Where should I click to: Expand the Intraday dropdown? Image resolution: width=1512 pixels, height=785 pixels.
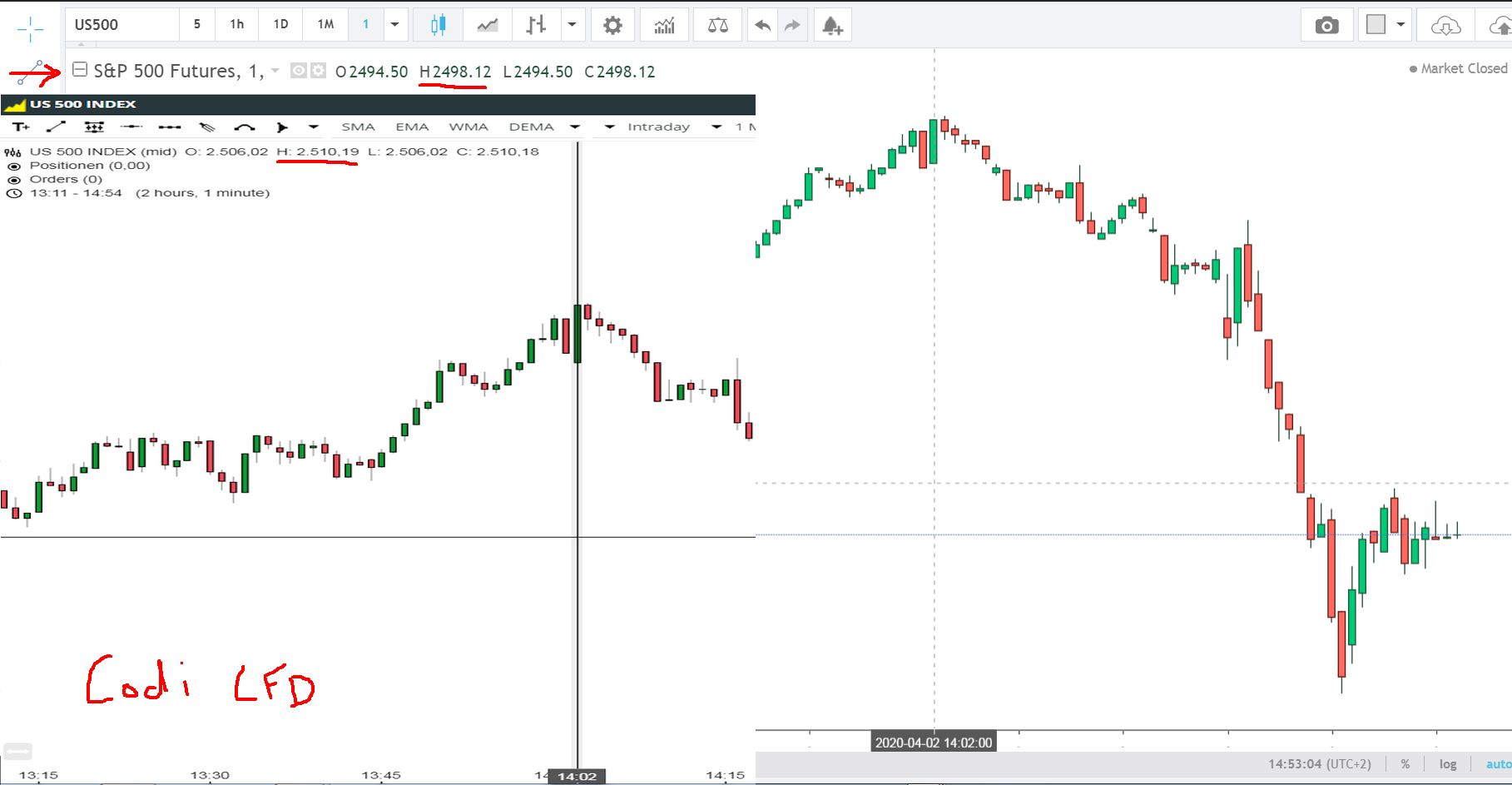tap(716, 127)
